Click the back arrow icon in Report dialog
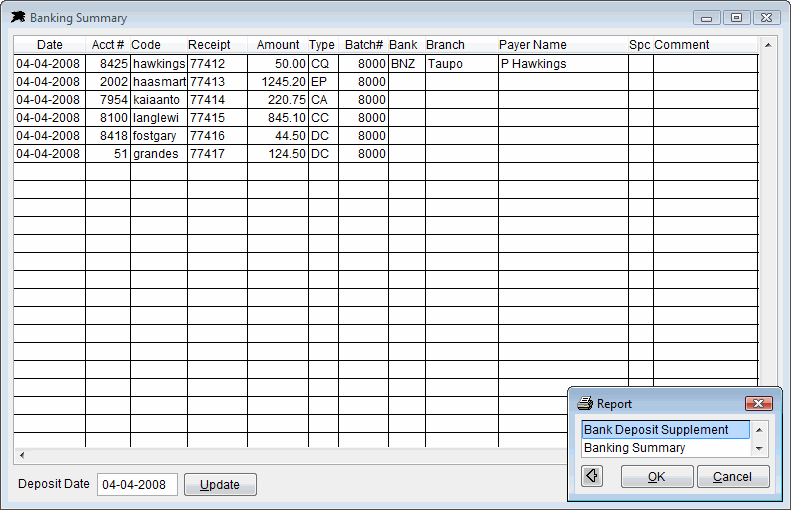This screenshot has width=791, height=510. [x=592, y=476]
